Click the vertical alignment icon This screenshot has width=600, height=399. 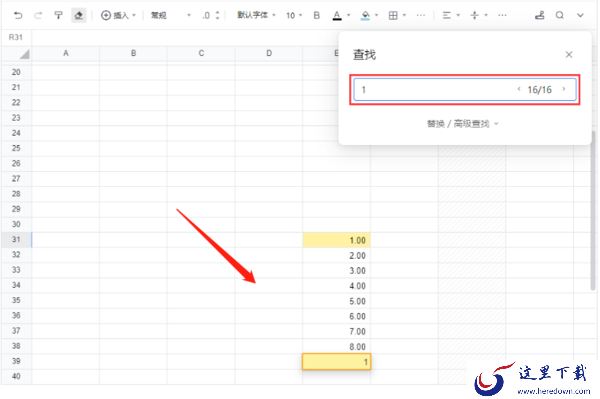474,15
